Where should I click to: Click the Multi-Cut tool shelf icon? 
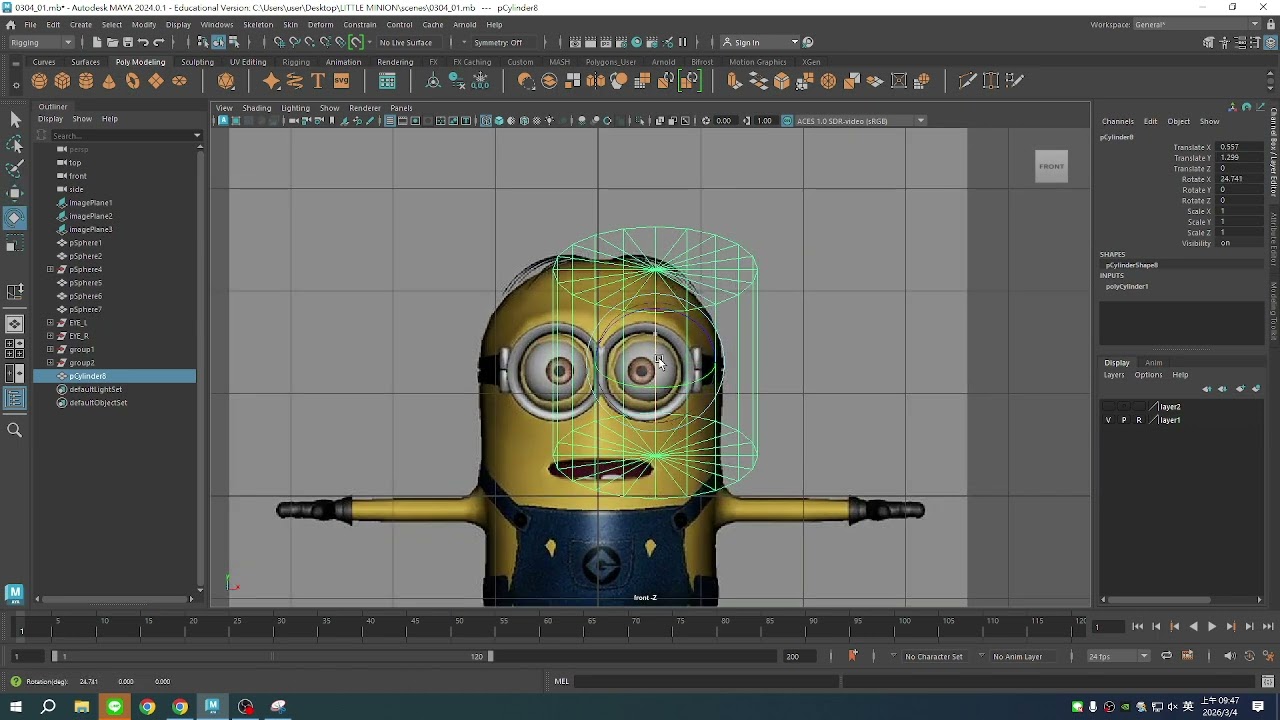point(967,81)
